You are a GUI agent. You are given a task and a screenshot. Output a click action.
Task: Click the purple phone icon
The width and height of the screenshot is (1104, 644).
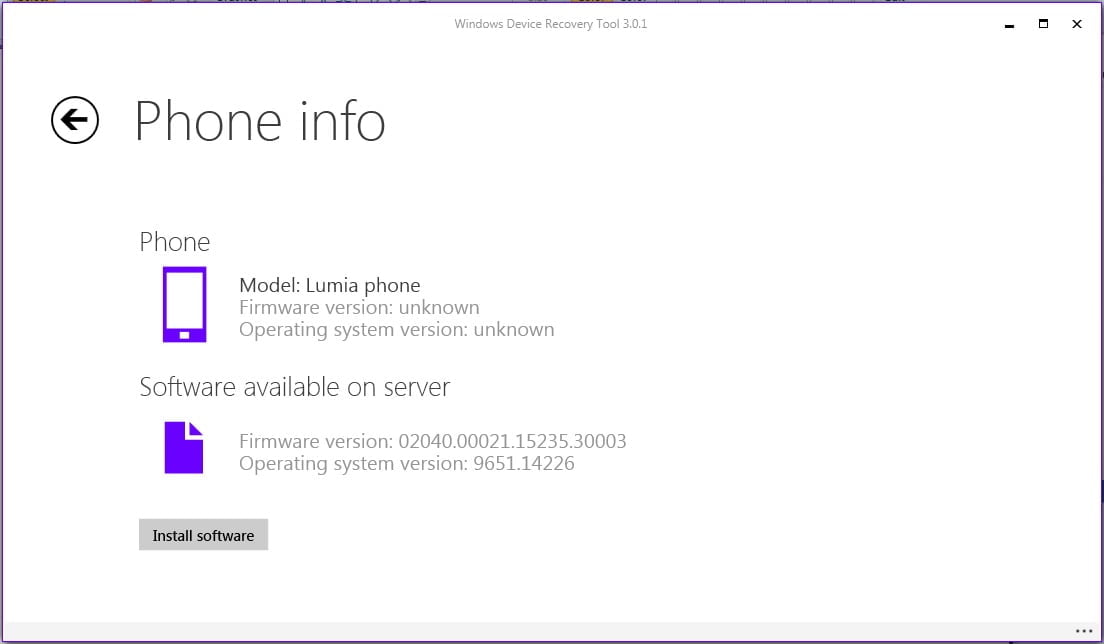[184, 305]
